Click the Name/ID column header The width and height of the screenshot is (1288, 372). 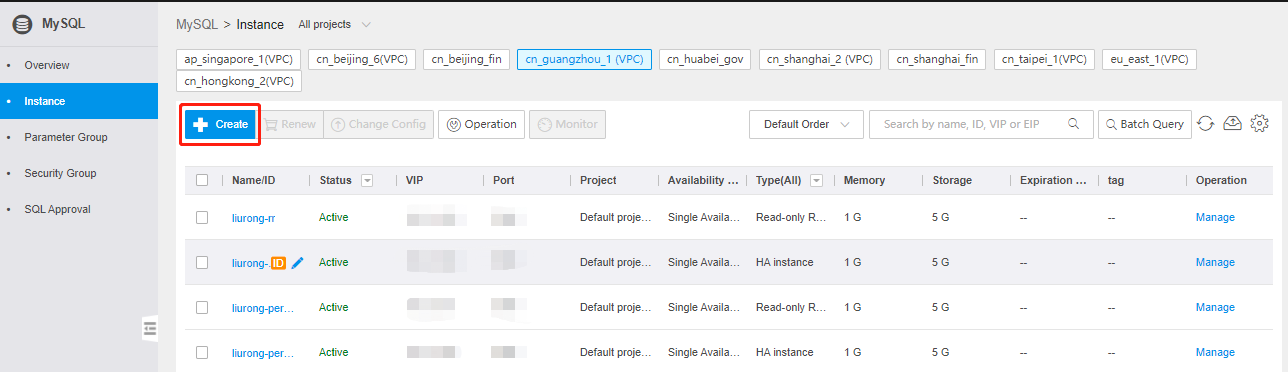pyautogui.click(x=253, y=180)
